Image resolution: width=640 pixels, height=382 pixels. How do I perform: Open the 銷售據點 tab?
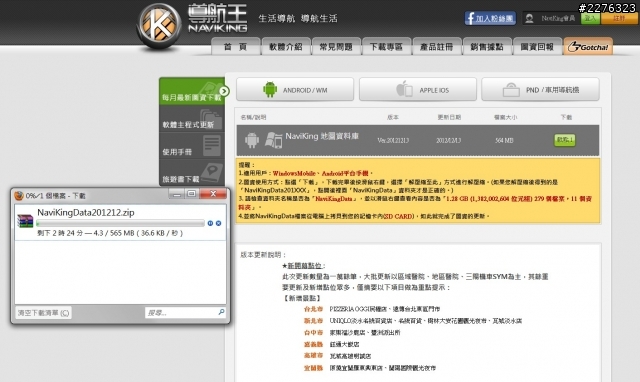click(487, 47)
